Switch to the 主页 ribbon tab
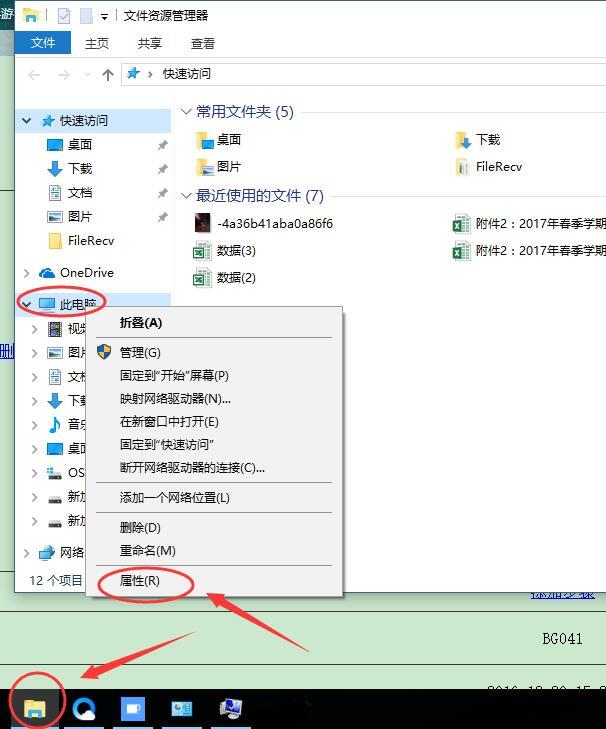 pyautogui.click(x=97, y=43)
